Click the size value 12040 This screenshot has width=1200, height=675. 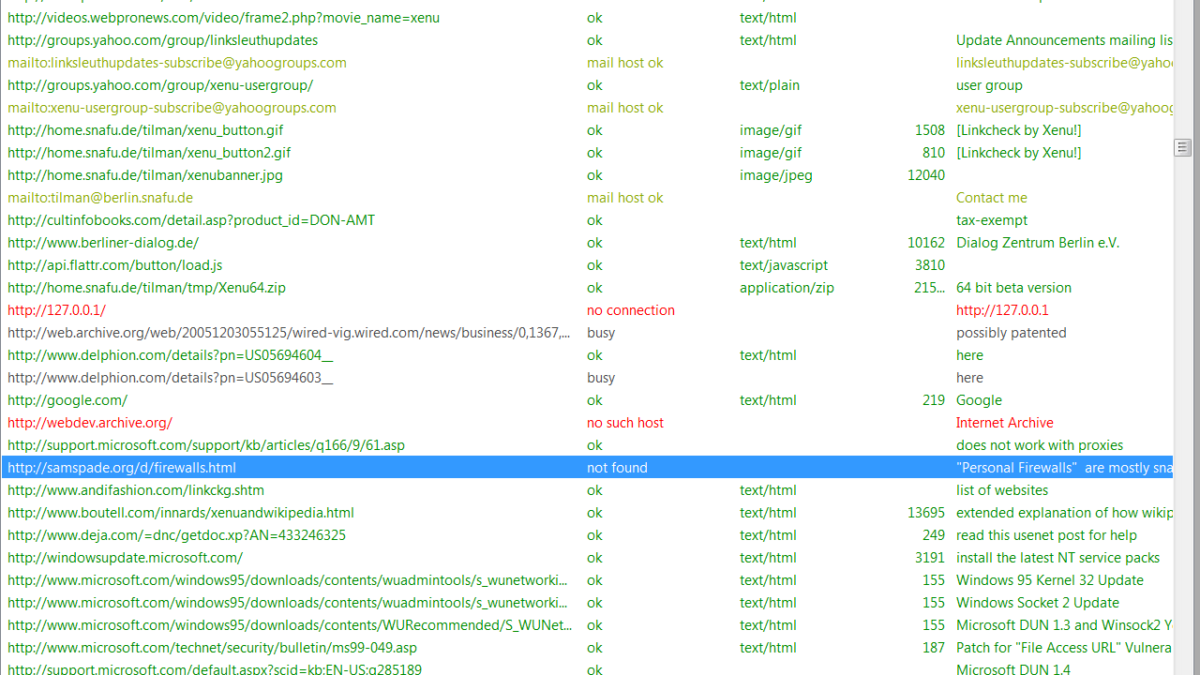pos(926,175)
